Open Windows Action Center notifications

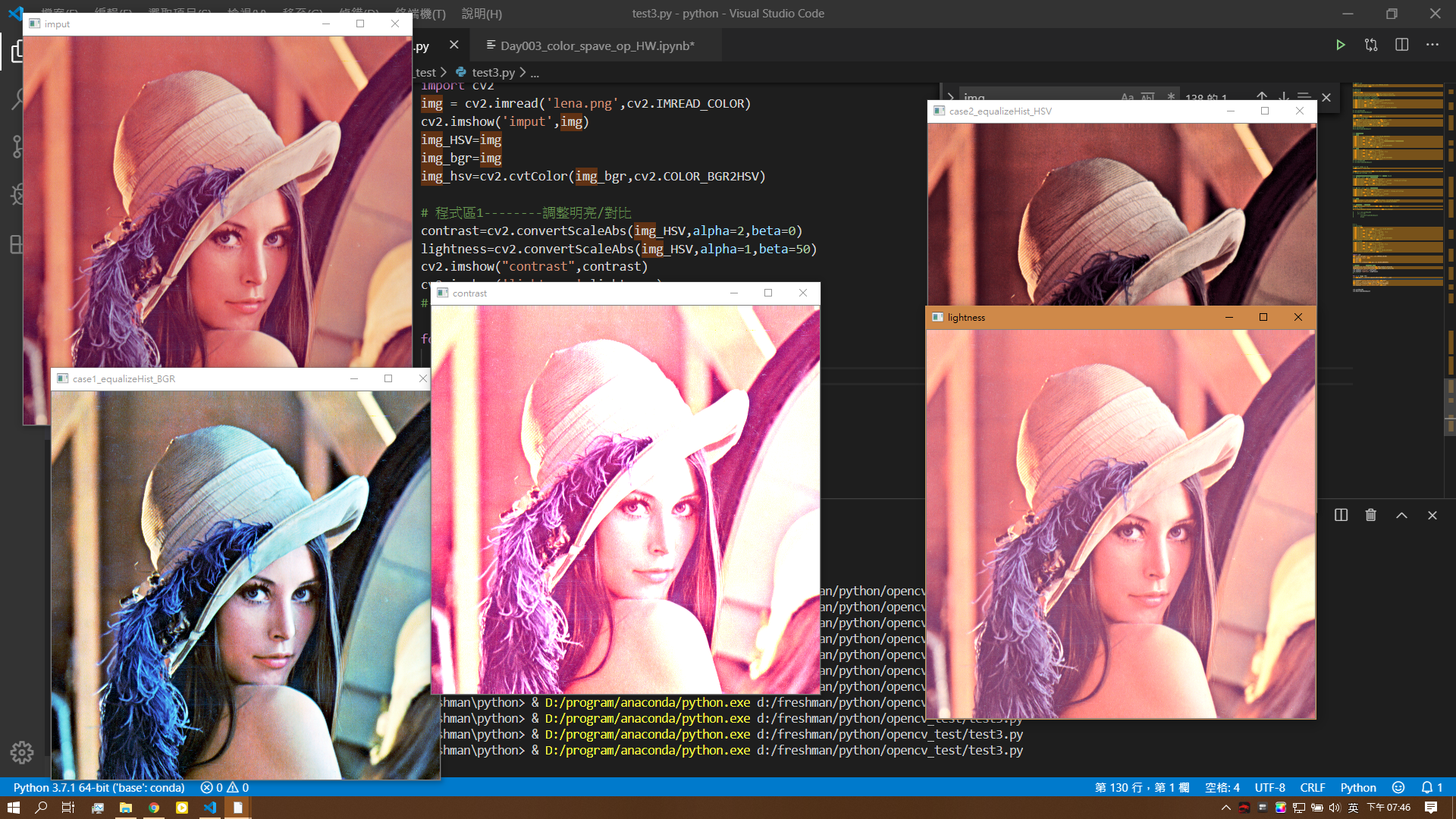click(x=1431, y=808)
